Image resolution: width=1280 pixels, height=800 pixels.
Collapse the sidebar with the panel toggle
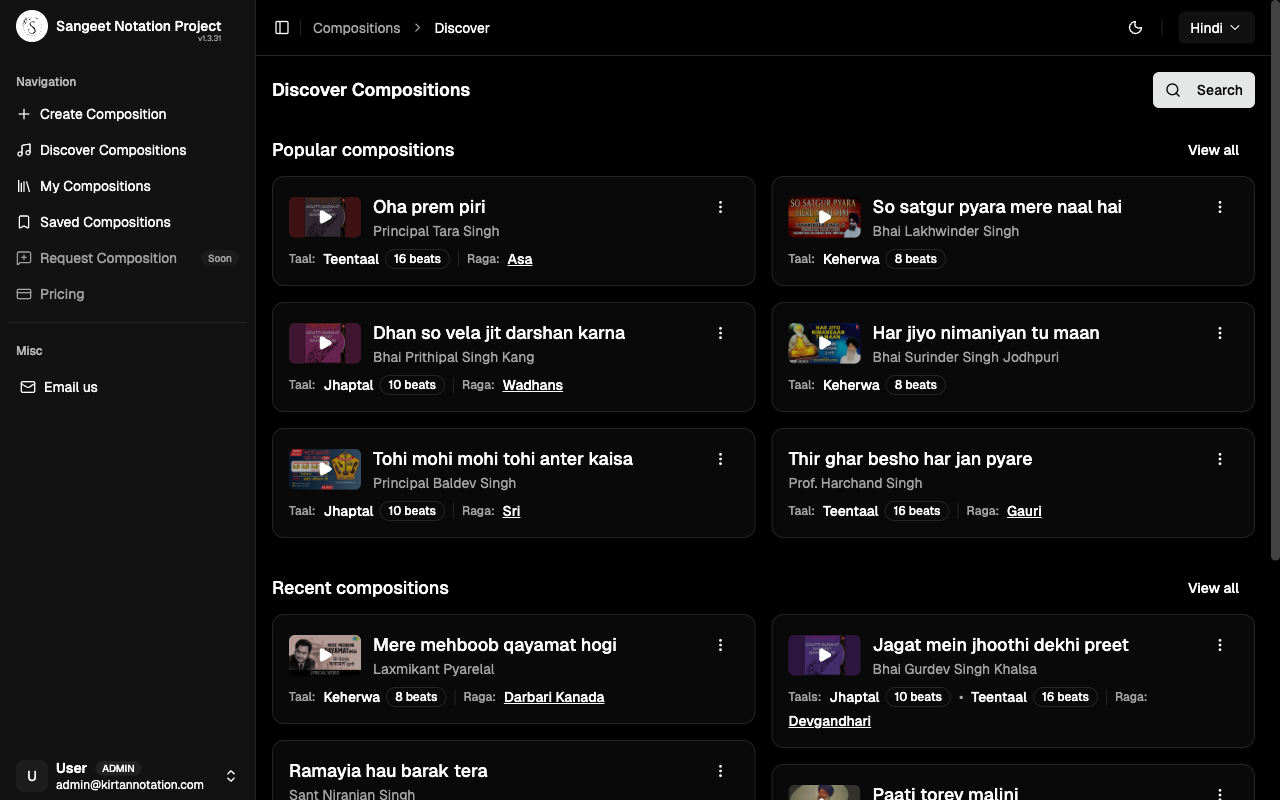(x=282, y=27)
